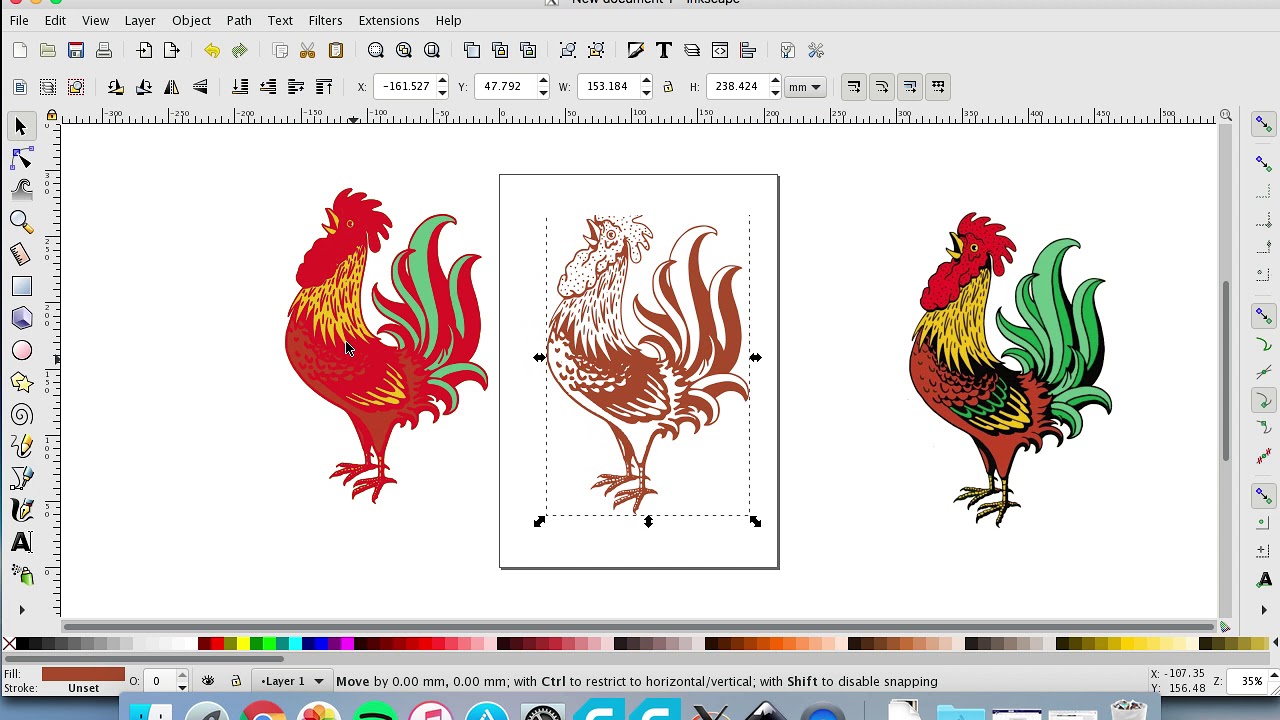The width and height of the screenshot is (1280, 720).
Task: Click the X coordinate input field
Action: coord(405,87)
